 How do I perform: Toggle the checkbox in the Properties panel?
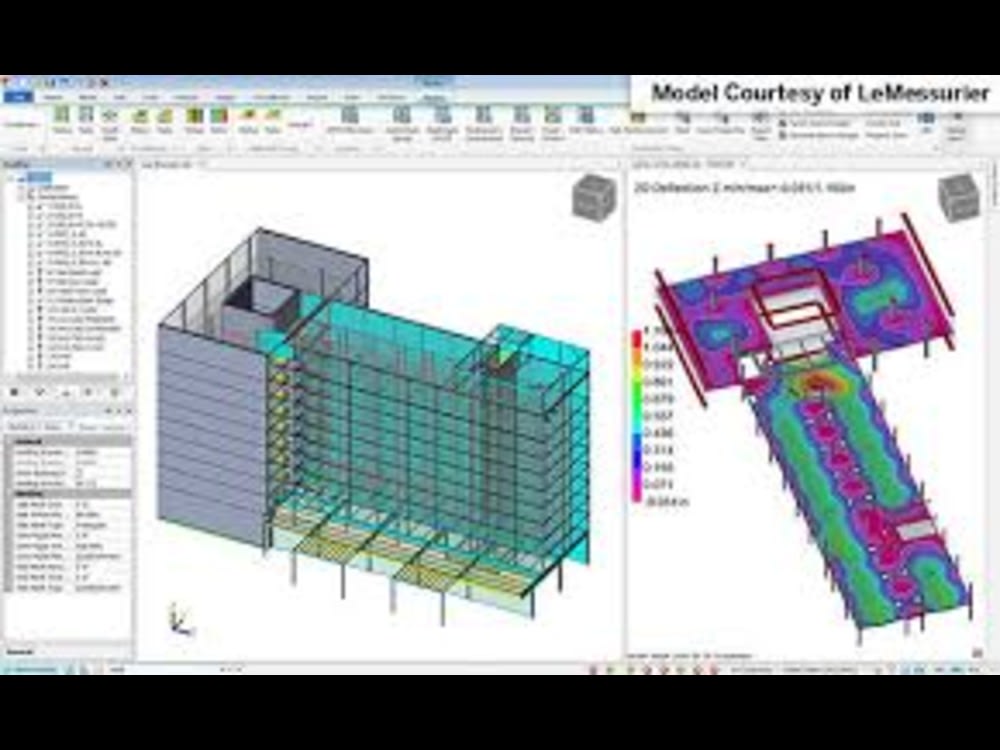[x=80, y=473]
